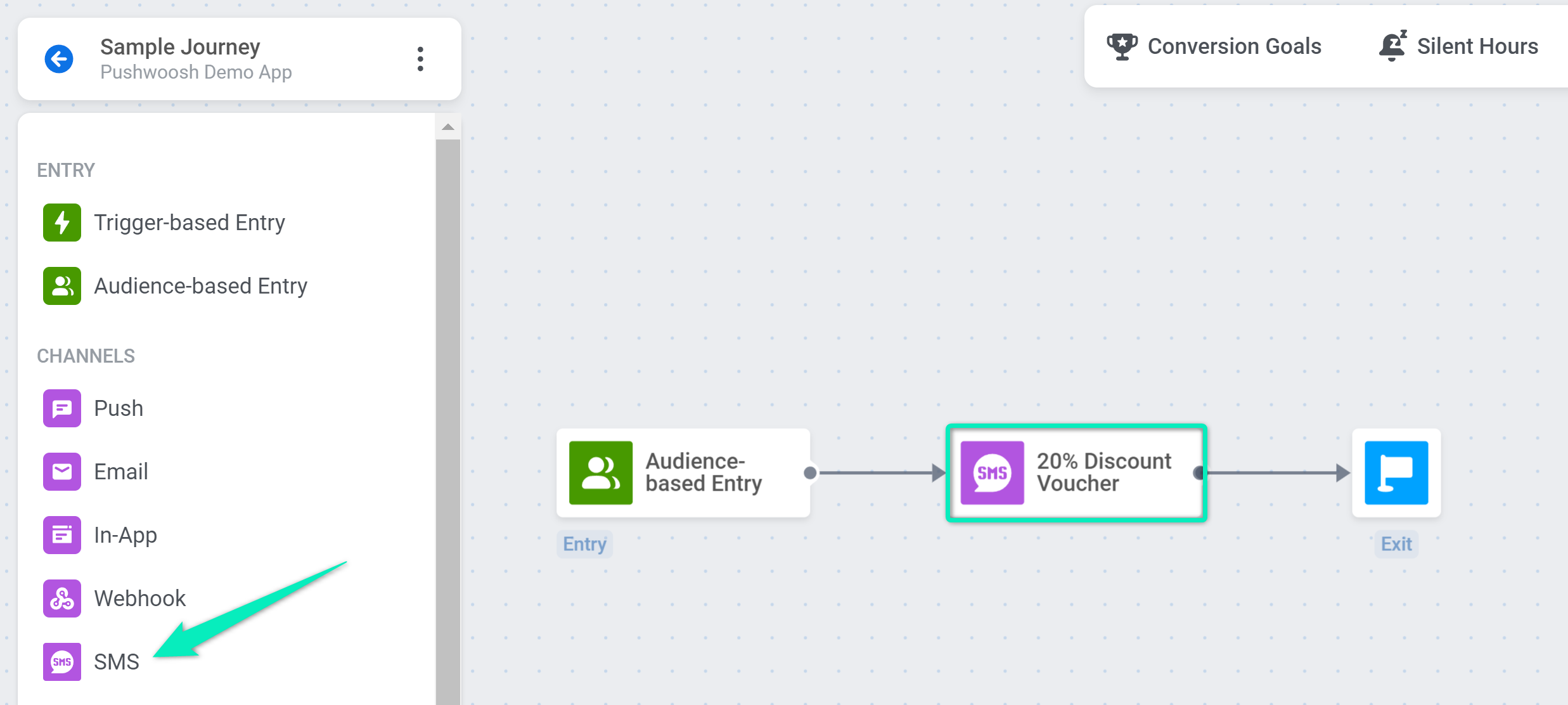
Task: Click the Audience-based Entry node on canvas
Action: point(683,473)
